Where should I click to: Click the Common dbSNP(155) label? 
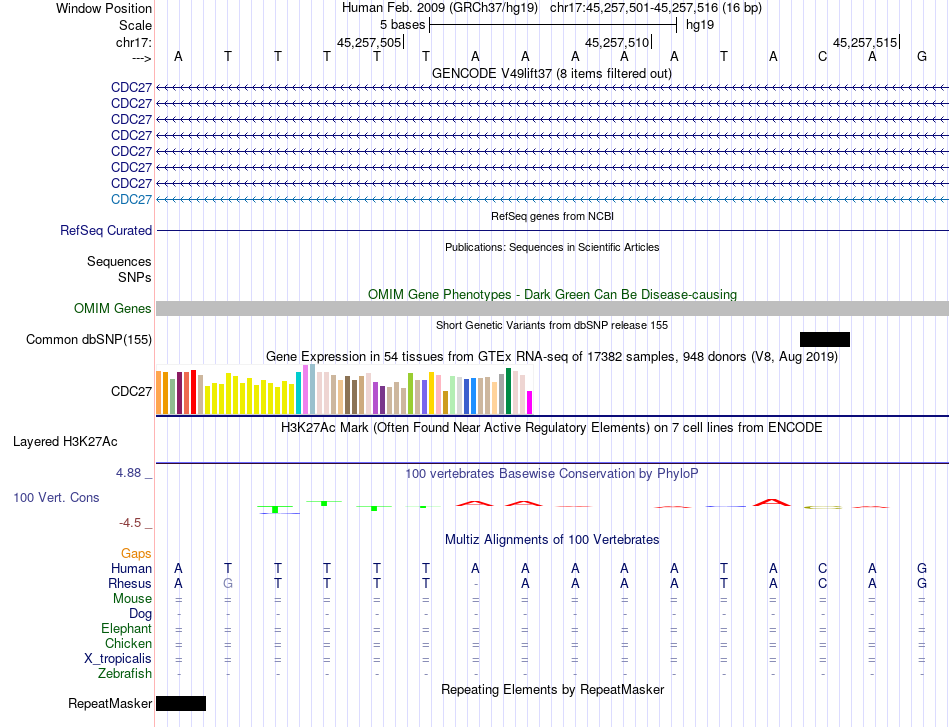click(89, 339)
